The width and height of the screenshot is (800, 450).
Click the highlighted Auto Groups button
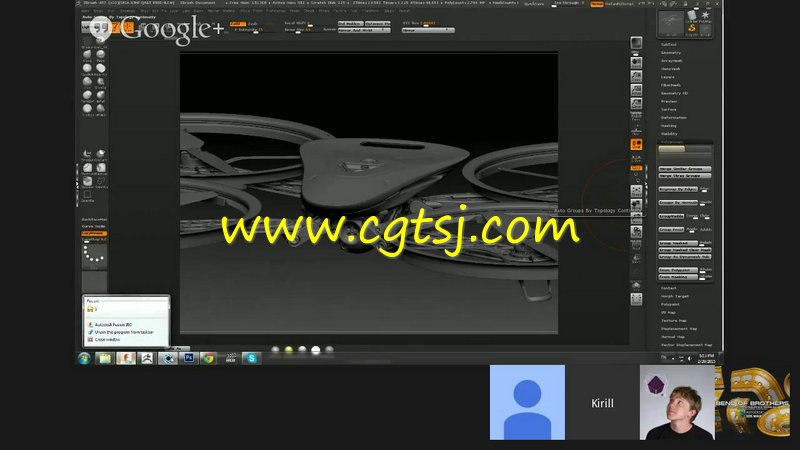(x=671, y=149)
